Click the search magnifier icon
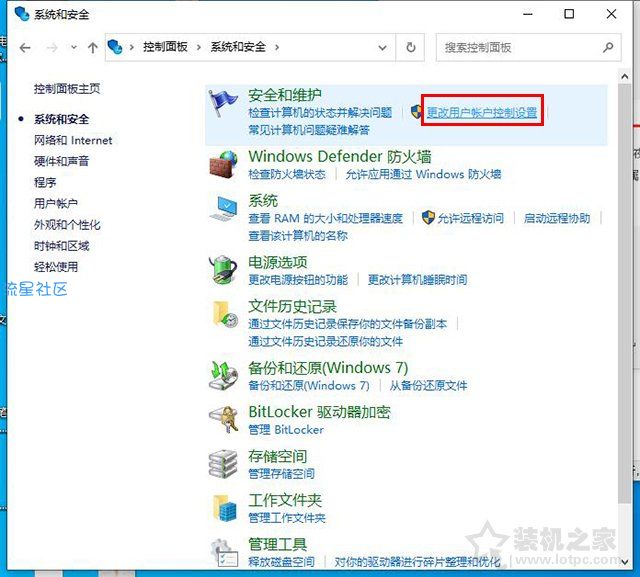The height and width of the screenshot is (577, 640). coord(608,47)
